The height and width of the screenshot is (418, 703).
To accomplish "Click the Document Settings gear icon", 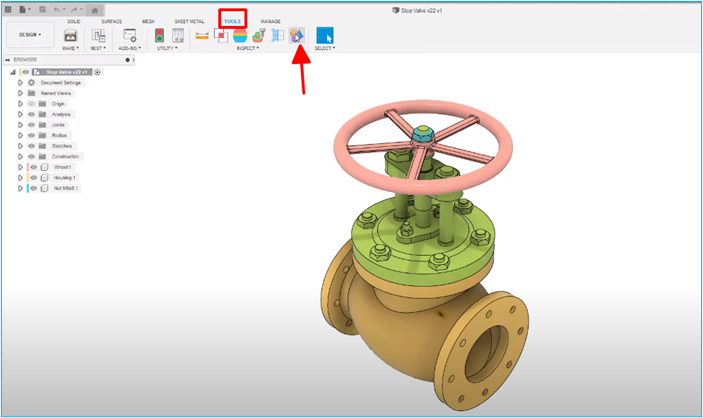I will click(31, 83).
